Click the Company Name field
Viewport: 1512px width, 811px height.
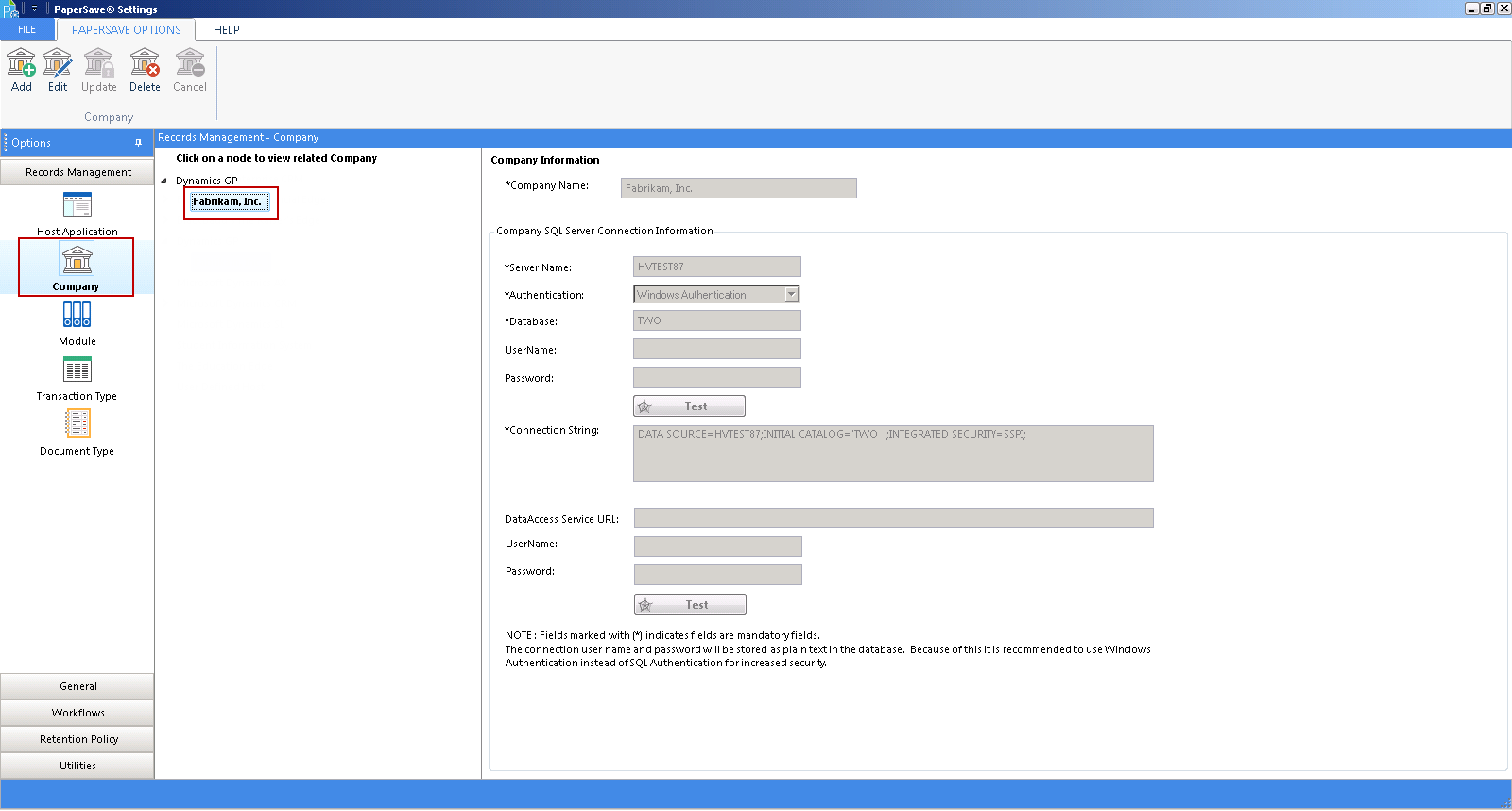tap(739, 188)
